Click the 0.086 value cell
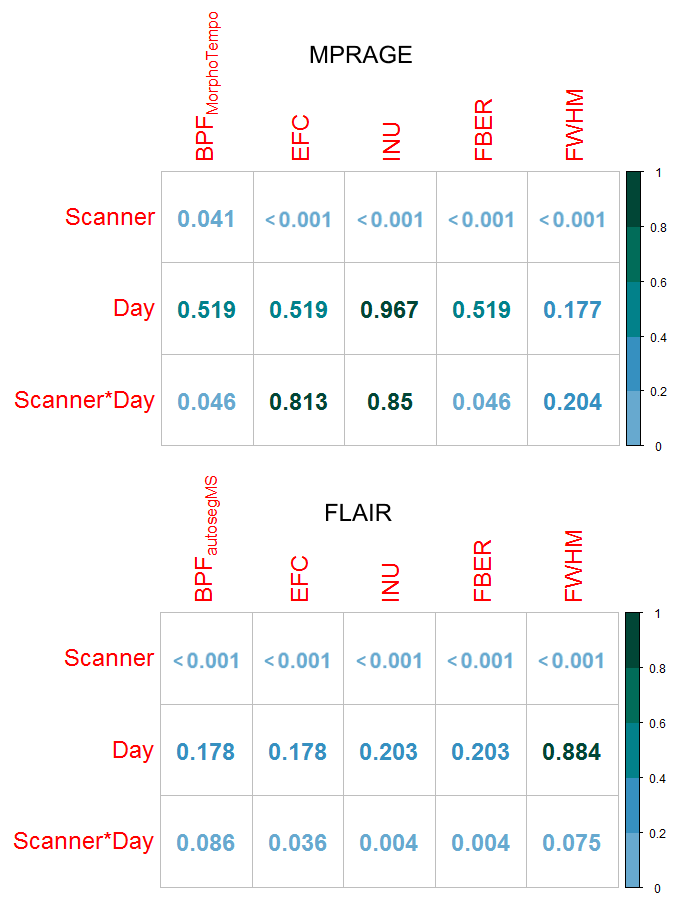 click(206, 843)
